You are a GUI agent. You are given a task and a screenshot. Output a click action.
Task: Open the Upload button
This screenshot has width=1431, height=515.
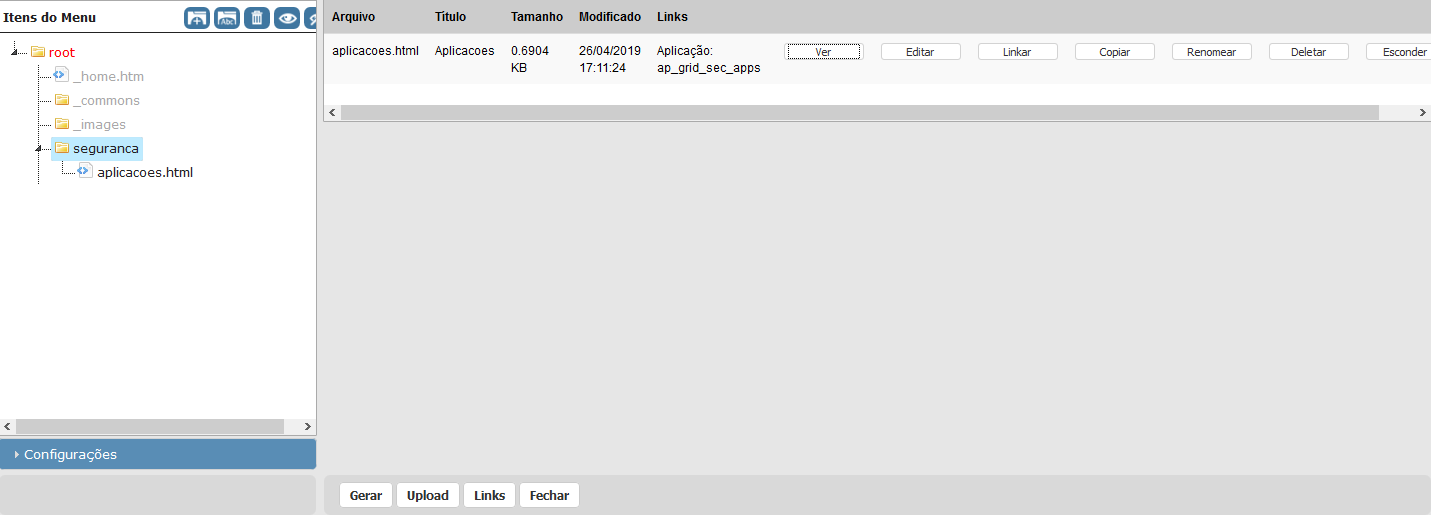point(427,495)
